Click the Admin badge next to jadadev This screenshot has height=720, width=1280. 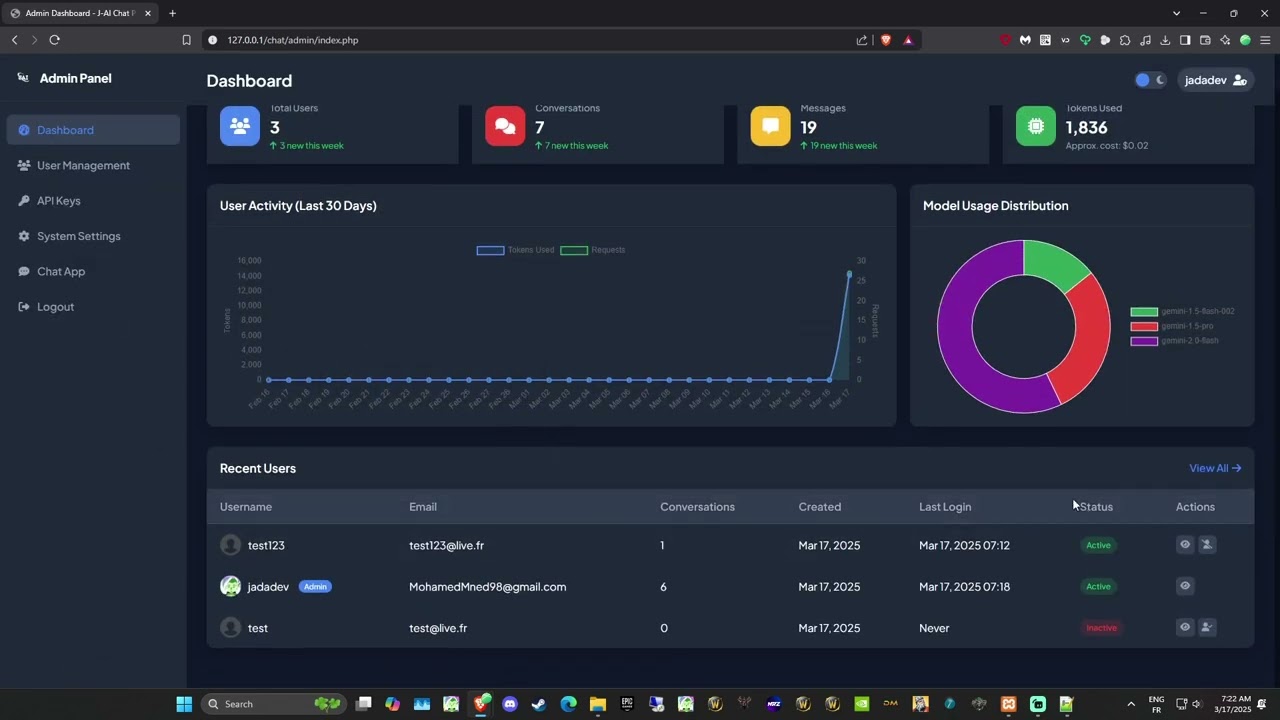(x=315, y=587)
